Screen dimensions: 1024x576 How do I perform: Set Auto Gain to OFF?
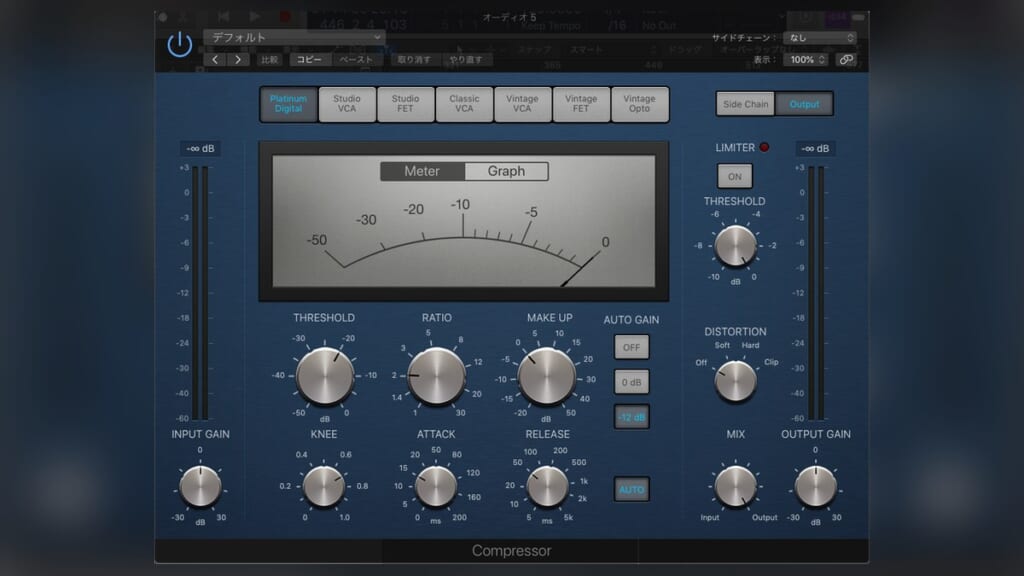pyautogui.click(x=631, y=347)
